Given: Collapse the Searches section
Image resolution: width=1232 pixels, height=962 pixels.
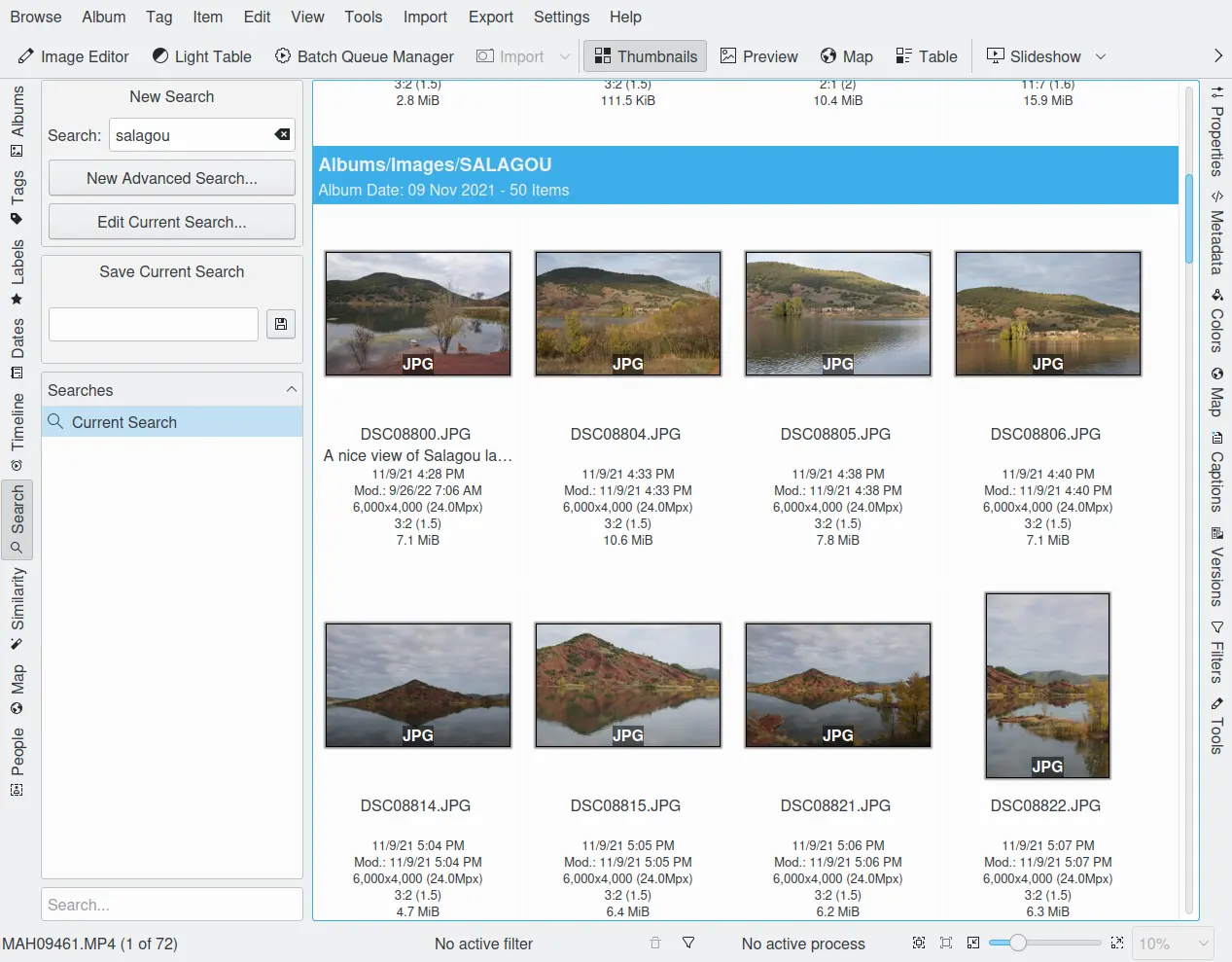Looking at the screenshot, I should pyautogui.click(x=291, y=390).
